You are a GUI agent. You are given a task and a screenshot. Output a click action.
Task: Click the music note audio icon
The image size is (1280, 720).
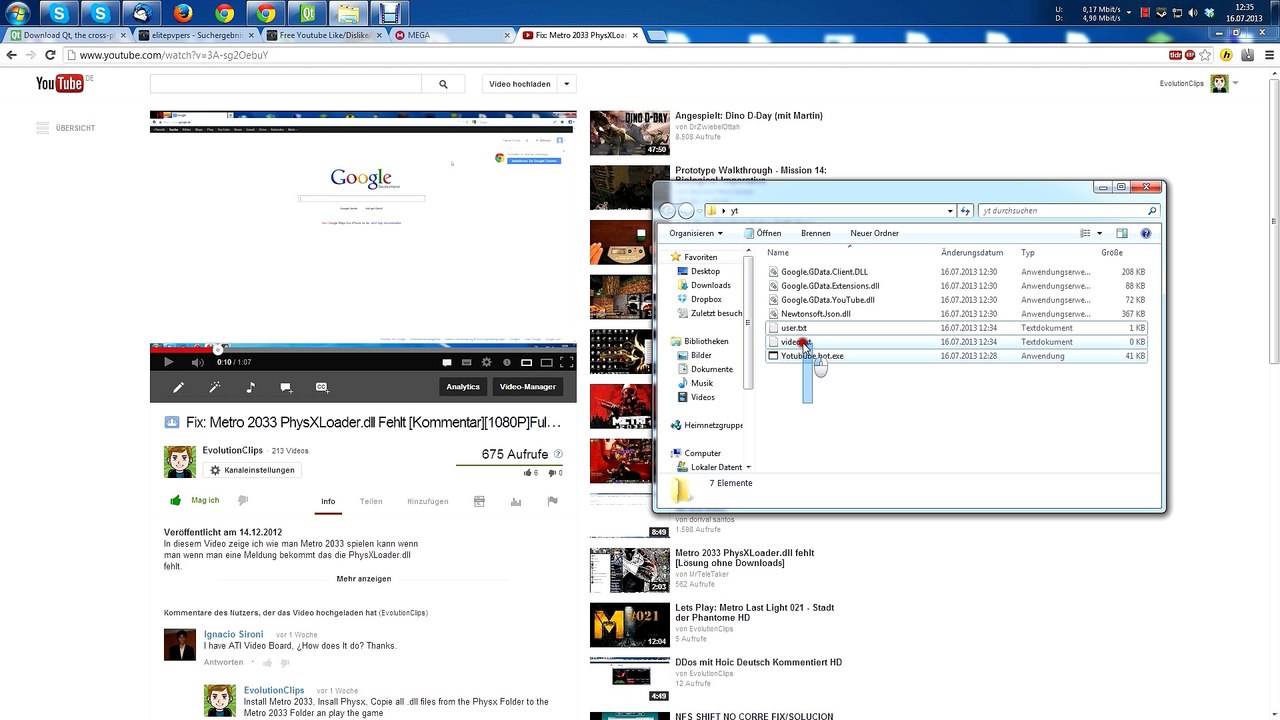pos(250,387)
